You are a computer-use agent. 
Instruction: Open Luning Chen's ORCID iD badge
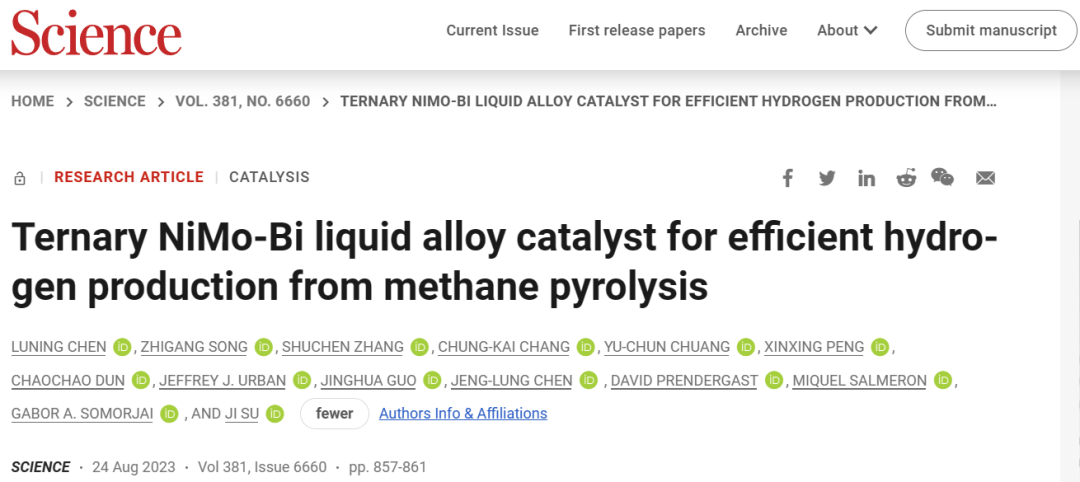pyautogui.click(x=123, y=347)
